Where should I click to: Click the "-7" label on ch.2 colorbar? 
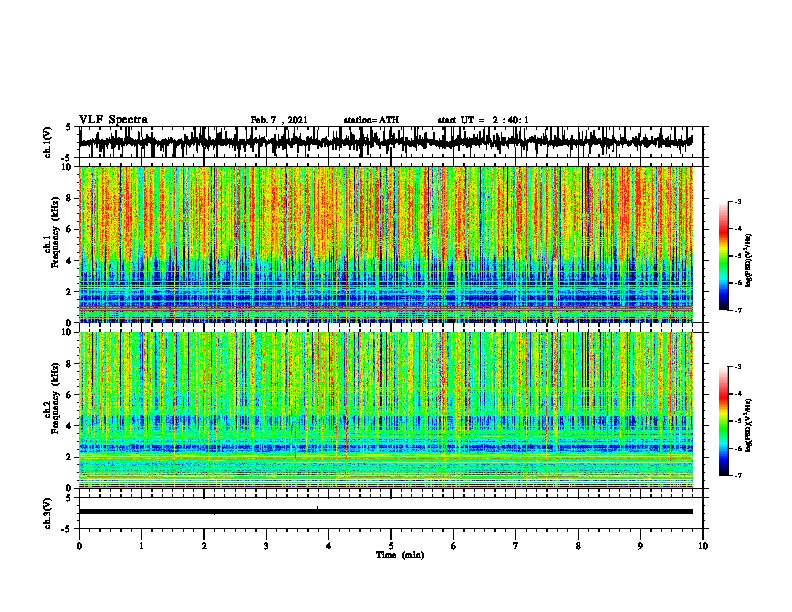pyautogui.click(x=737, y=475)
